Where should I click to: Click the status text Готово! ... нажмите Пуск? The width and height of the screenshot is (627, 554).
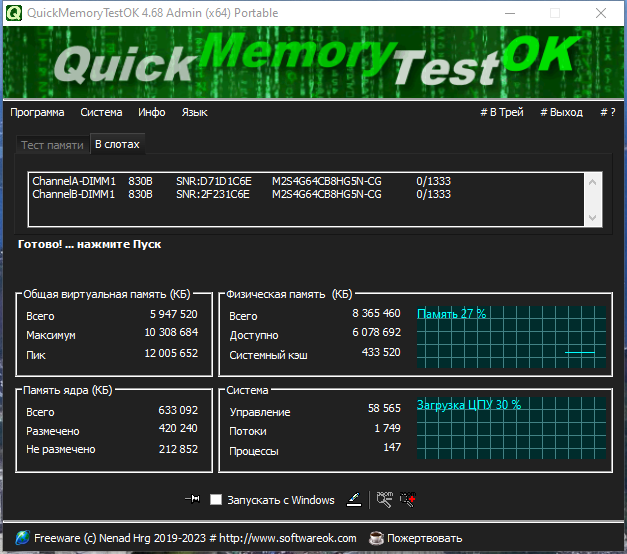pos(90,244)
